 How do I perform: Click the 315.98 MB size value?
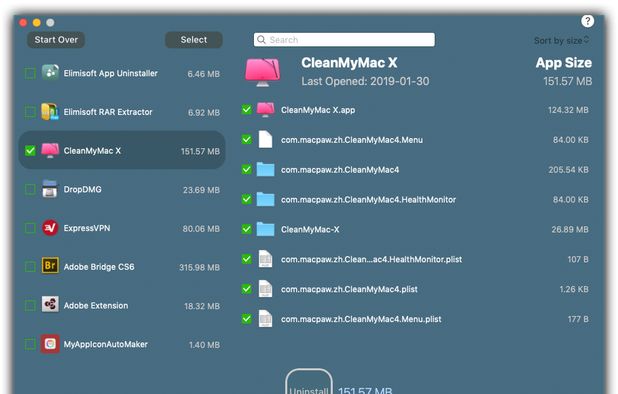[x=199, y=267]
